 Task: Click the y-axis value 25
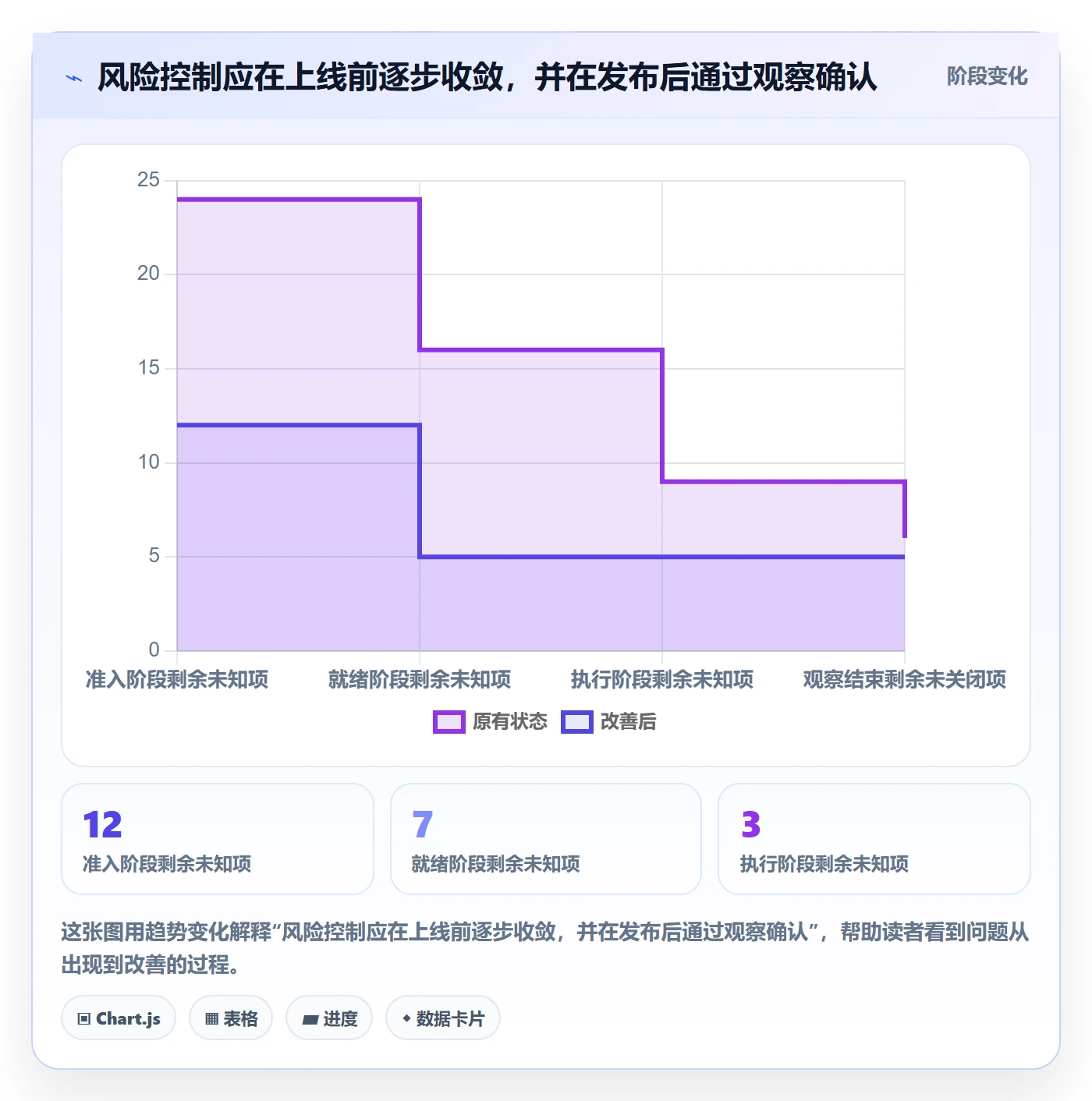(x=148, y=180)
